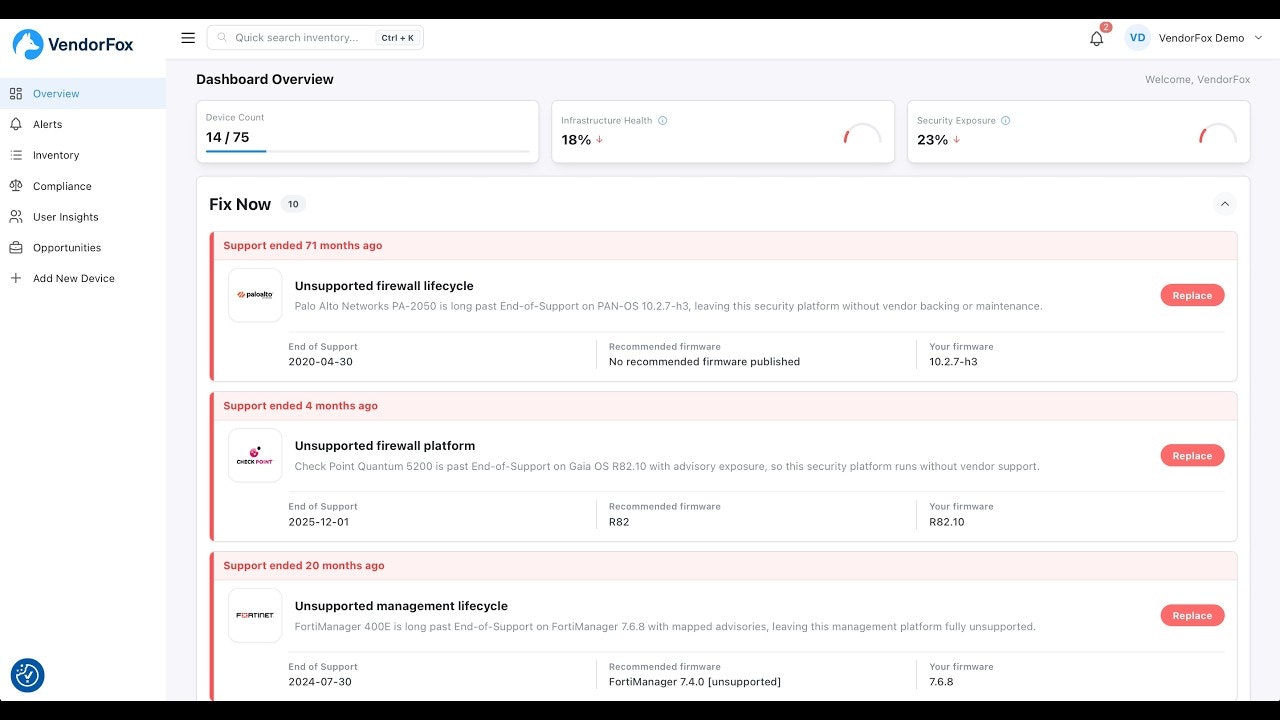
Task: Open the notifications bell
Action: coord(1097,38)
